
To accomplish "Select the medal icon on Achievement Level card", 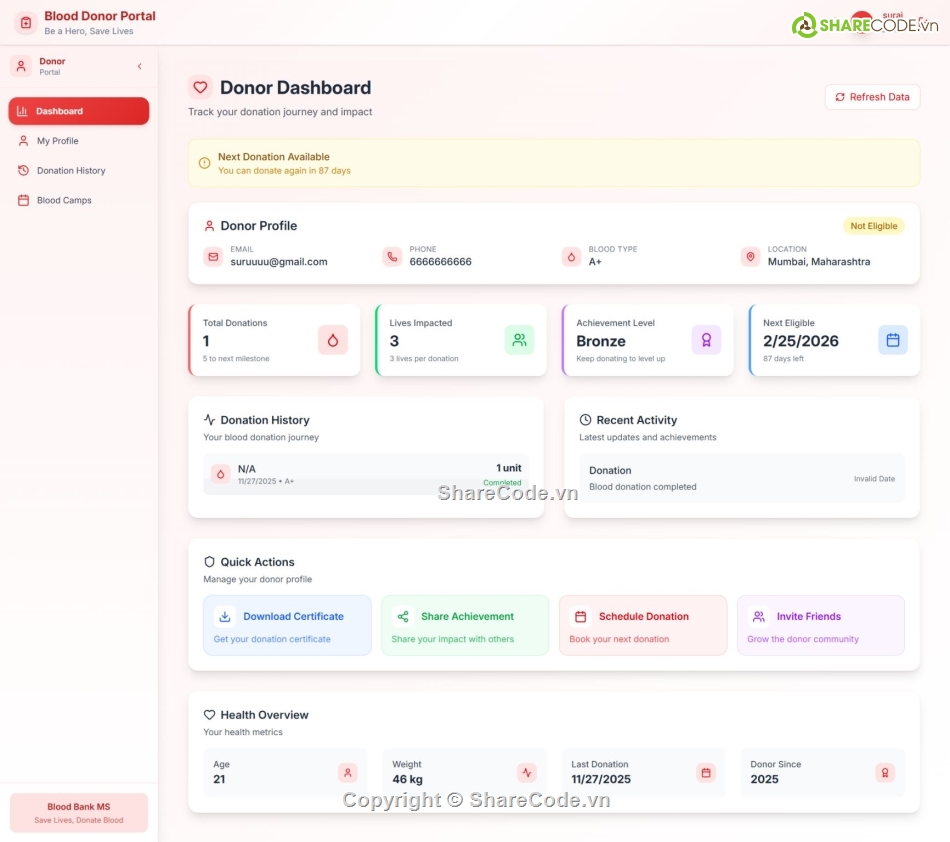I will pos(706,340).
